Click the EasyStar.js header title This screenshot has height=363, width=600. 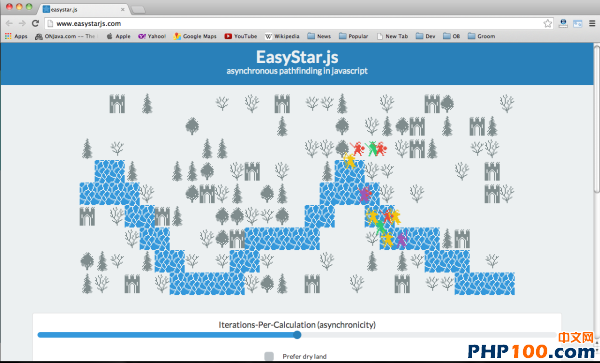coord(297,57)
